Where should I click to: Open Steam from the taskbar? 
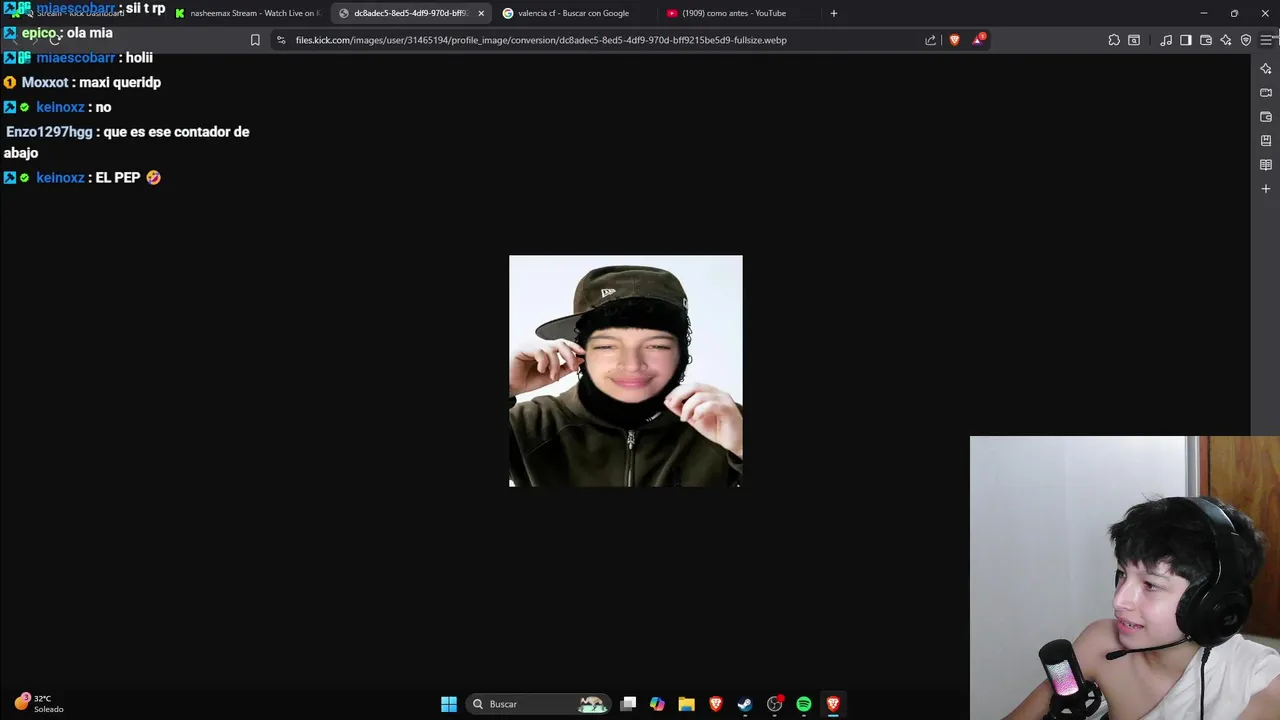745,704
